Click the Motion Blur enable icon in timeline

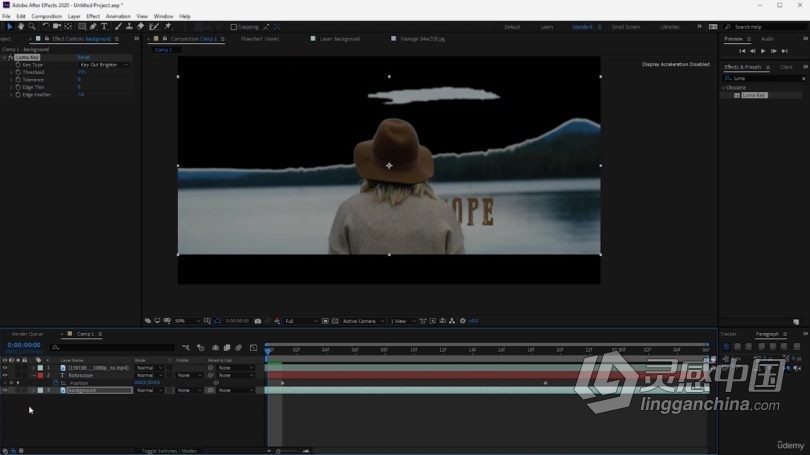point(238,348)
